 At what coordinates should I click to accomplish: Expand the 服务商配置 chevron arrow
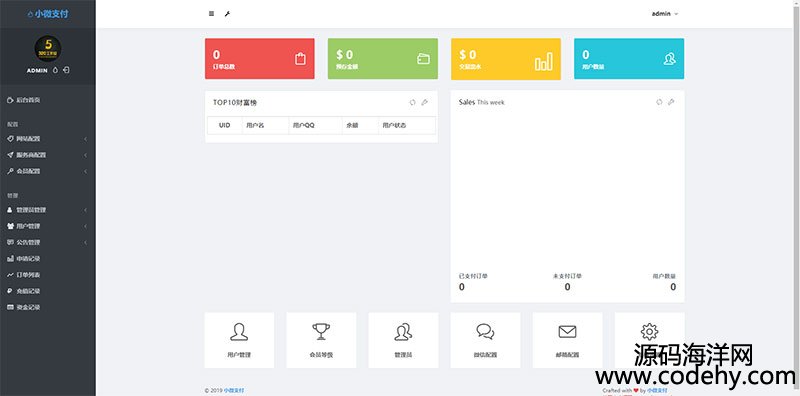[85, 155]
